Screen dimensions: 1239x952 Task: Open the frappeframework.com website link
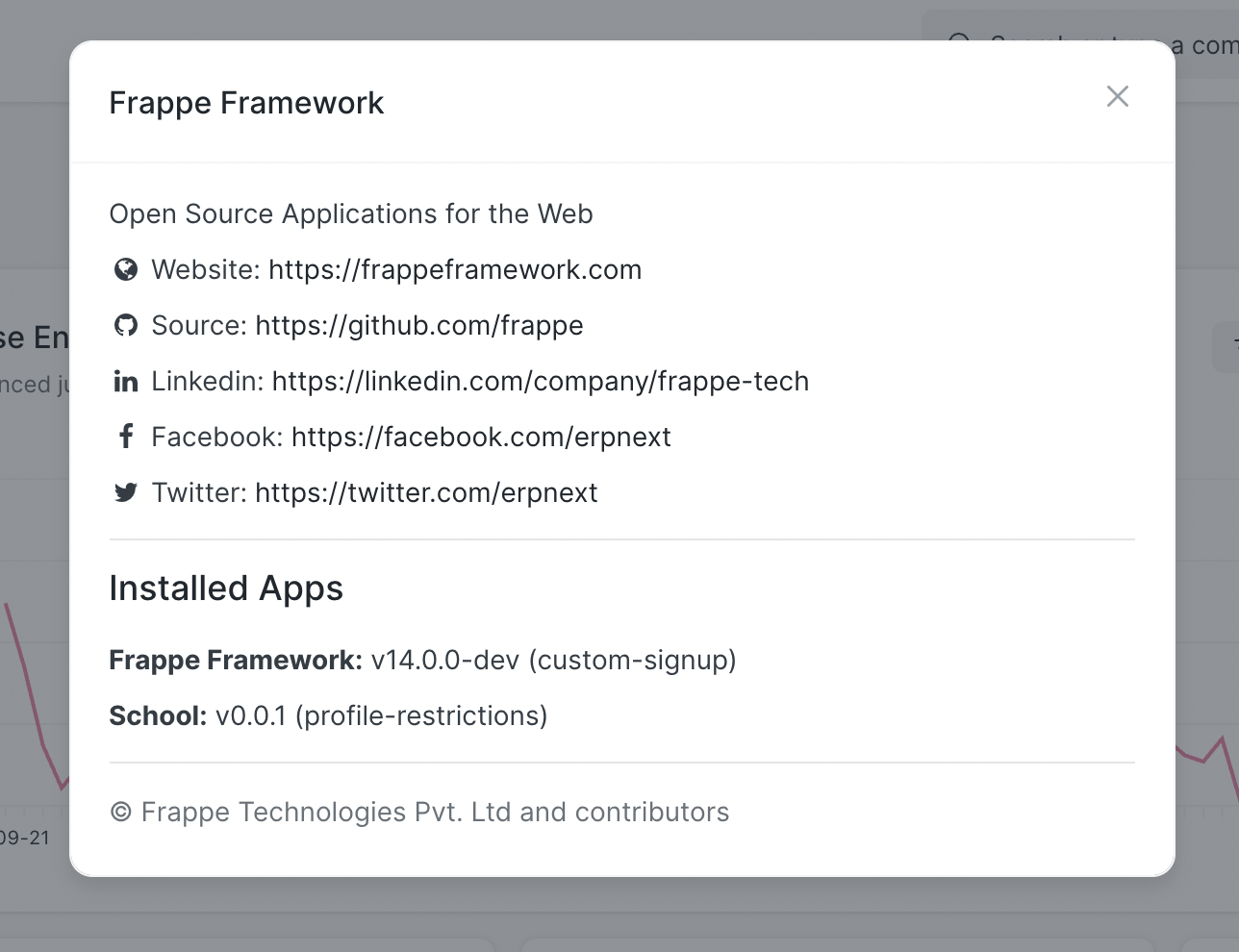coord(455,269)
